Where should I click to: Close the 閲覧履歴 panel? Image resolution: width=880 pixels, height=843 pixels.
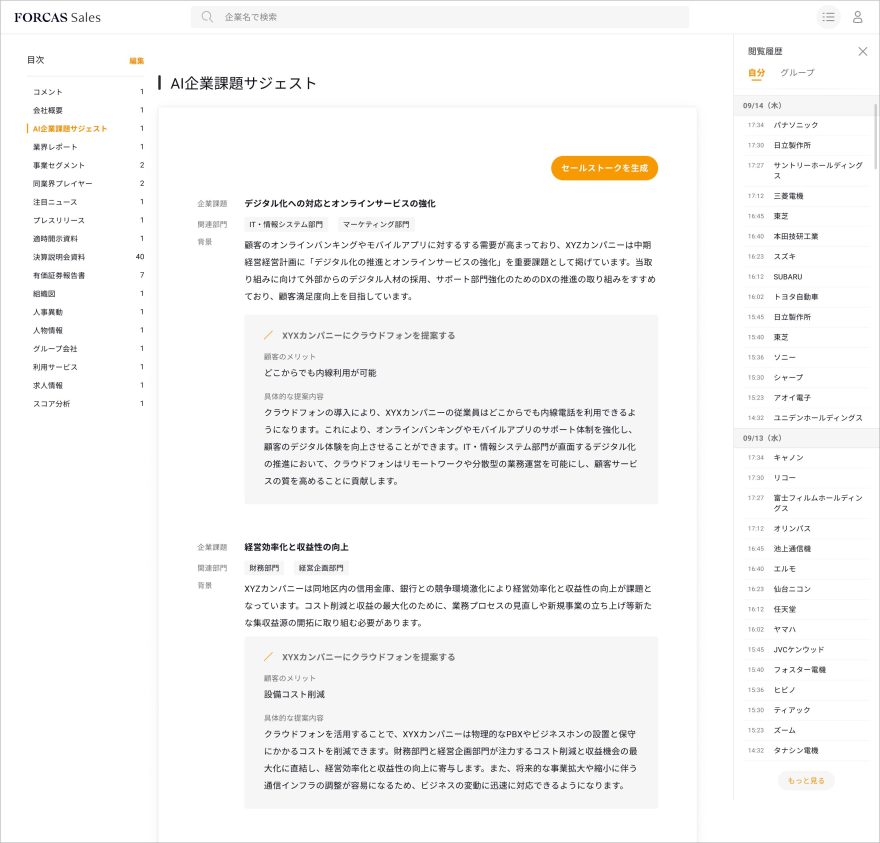tap(863, 52)
